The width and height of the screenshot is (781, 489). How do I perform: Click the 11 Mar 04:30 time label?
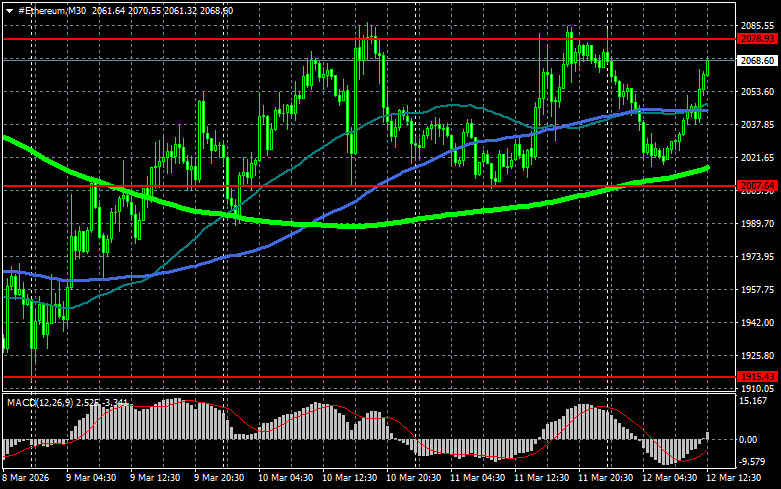(478, 478)
